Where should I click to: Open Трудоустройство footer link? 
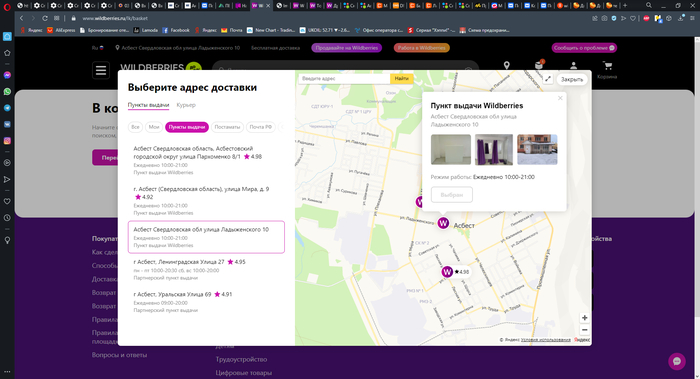241,359
